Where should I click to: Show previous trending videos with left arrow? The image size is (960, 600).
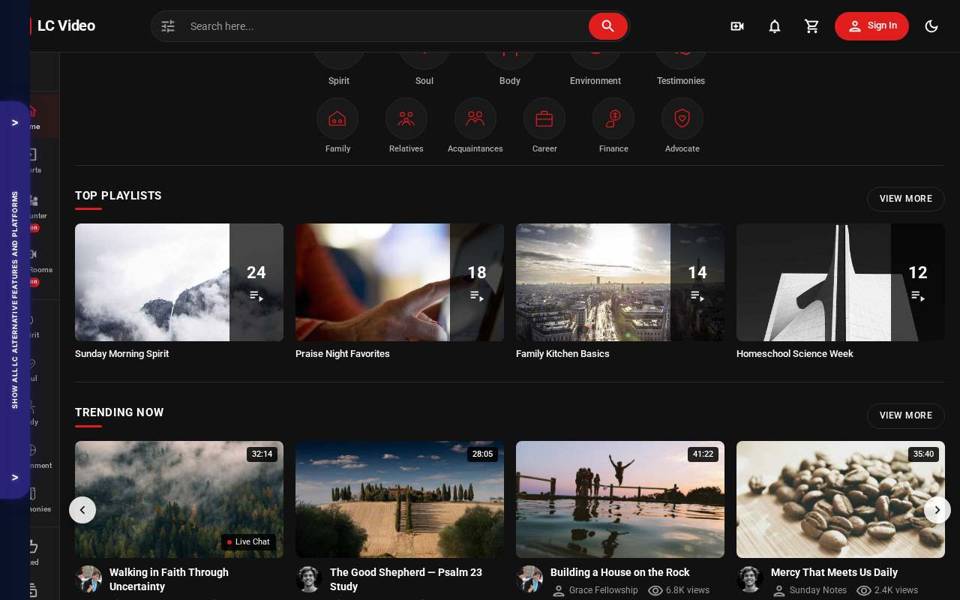tap(83, 510)
